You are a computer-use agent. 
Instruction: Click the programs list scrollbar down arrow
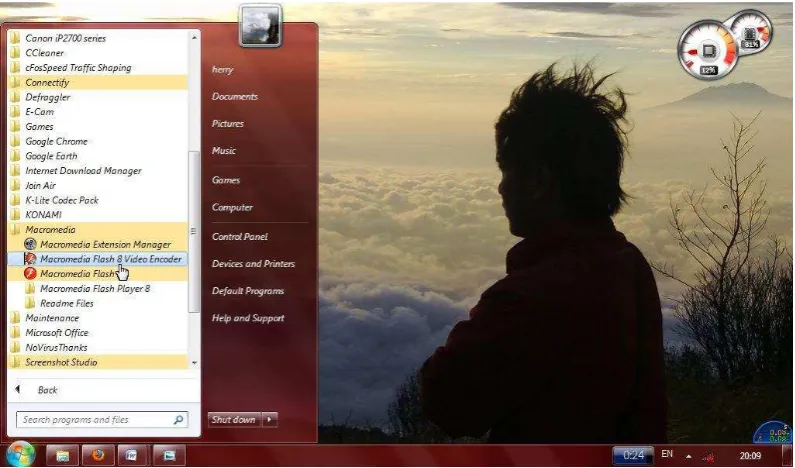pyautogui.click(x=194, y=363)
